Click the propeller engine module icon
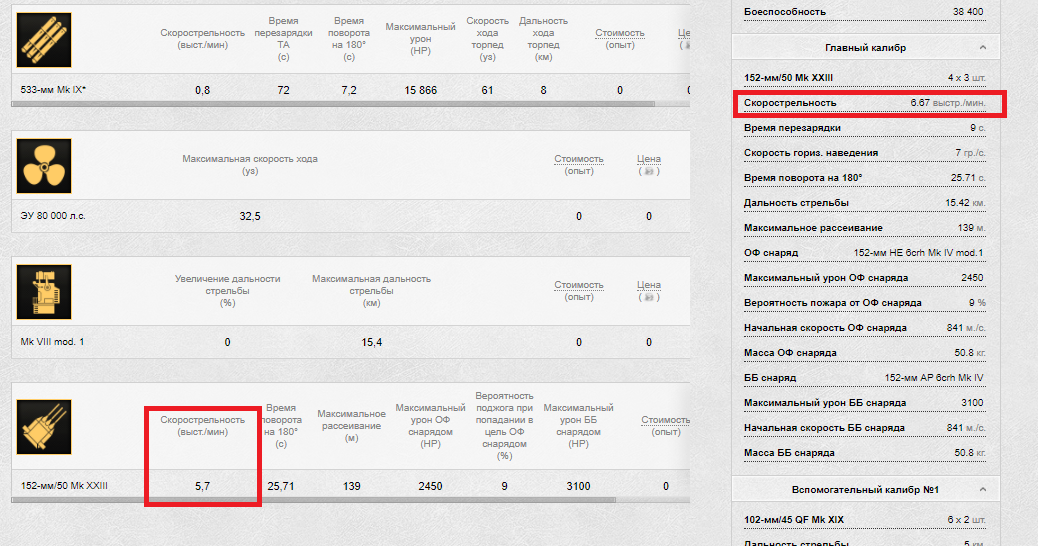The height and width of the screenshot is (546, 1038). [44, 166]
